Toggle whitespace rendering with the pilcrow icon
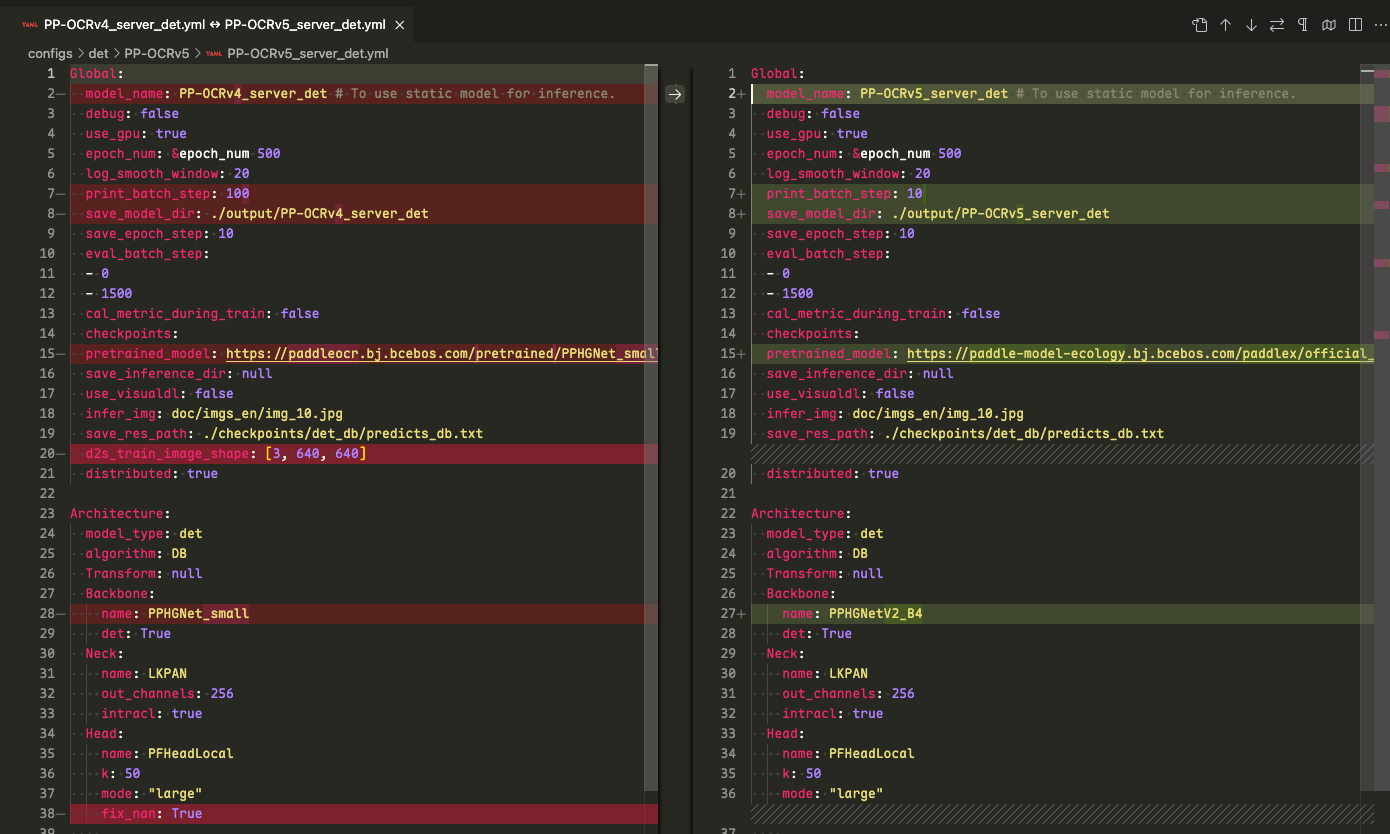This screenshot has height=834, width=1390. tap(1303, 25)
